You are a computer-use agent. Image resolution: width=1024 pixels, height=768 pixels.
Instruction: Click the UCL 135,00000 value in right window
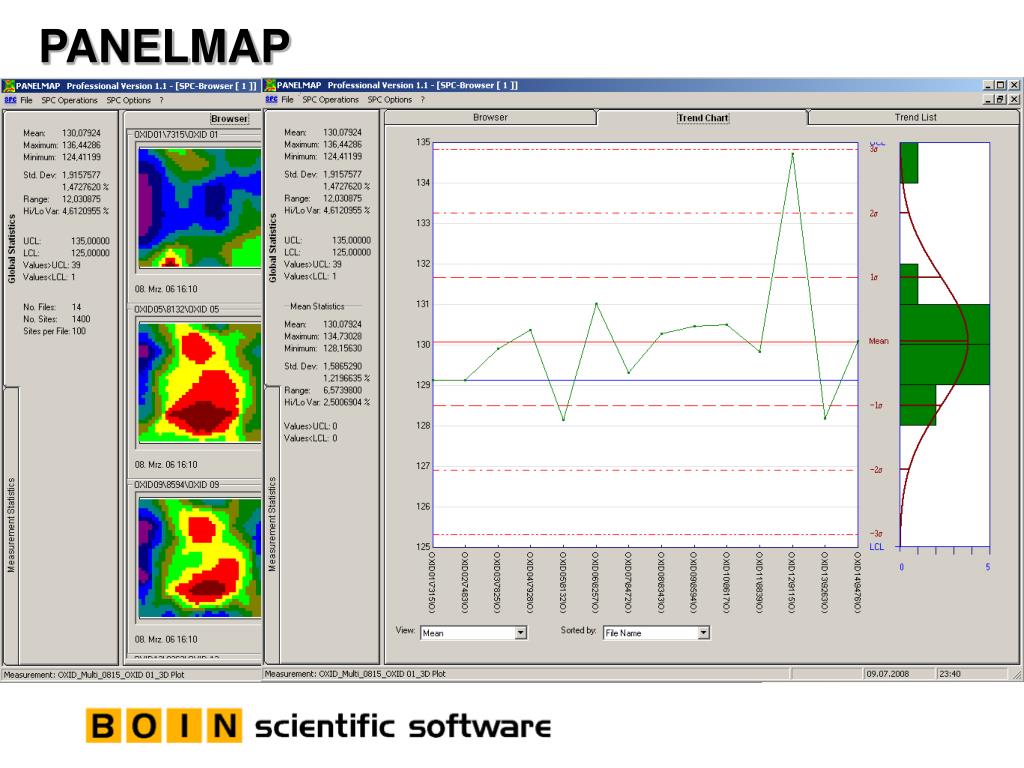351,240
